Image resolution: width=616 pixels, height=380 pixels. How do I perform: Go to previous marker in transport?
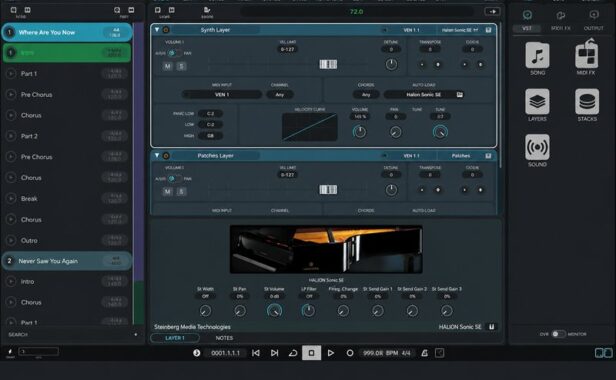point(256,353)
